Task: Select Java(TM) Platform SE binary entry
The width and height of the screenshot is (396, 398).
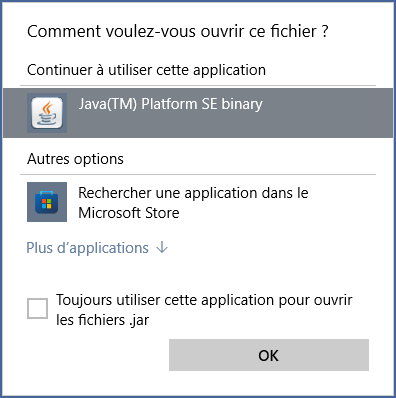Action: tap(198, 113)
